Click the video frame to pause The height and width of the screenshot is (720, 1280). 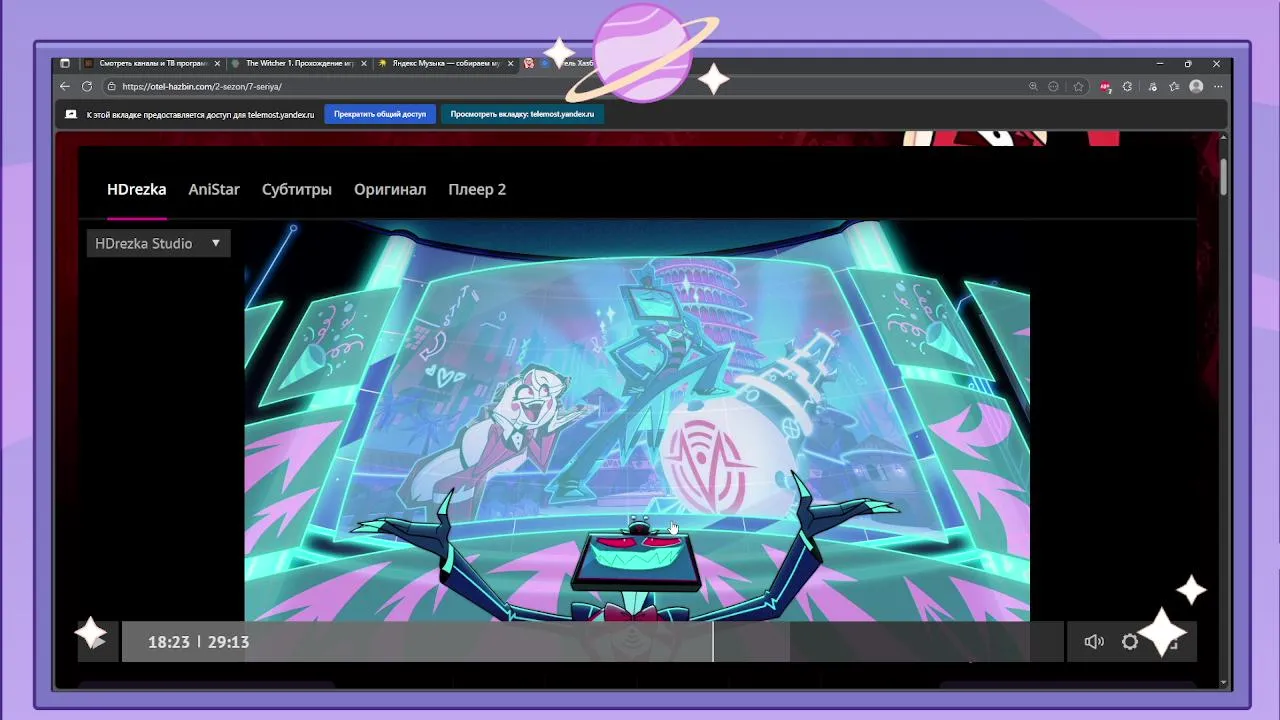coord(637,420)
